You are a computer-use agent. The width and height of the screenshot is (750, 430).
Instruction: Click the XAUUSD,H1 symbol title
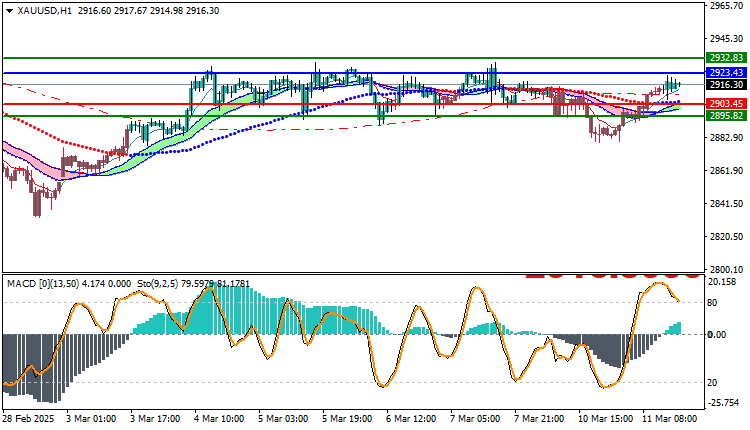(x=44, y=11)
